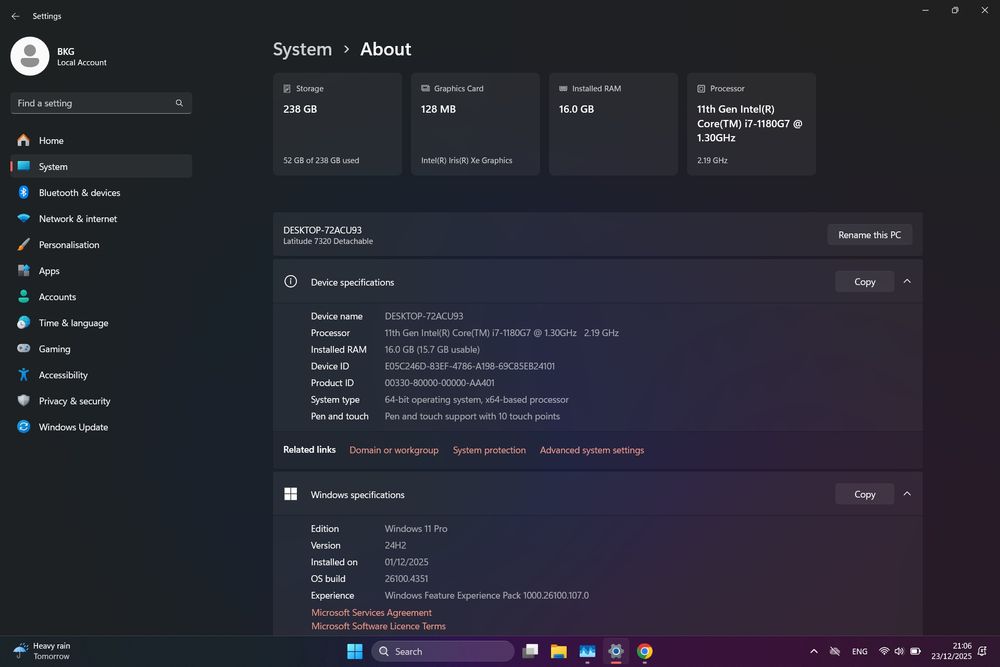Viewport: 1000px width, 667px height.
Task: Click the Device specifications info icon
Action: point(290,281)
